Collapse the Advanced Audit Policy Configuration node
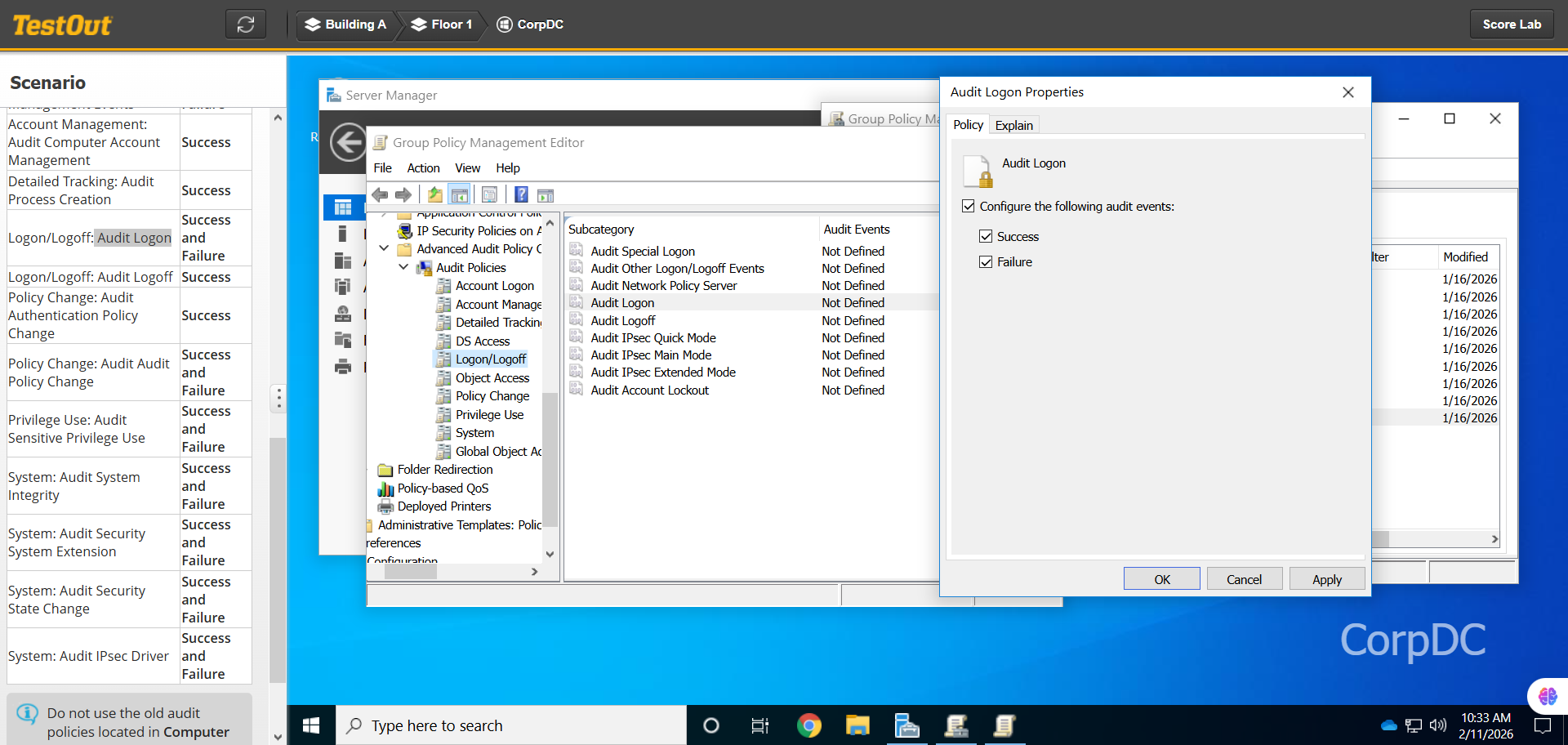The width and height of the screenshot is (1568, 745). (x=384, y=248)
